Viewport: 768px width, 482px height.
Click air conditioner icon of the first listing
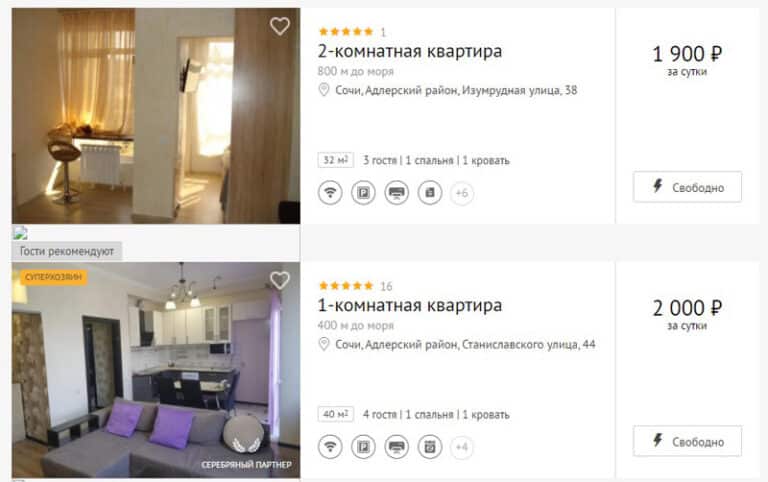[397, 193]
